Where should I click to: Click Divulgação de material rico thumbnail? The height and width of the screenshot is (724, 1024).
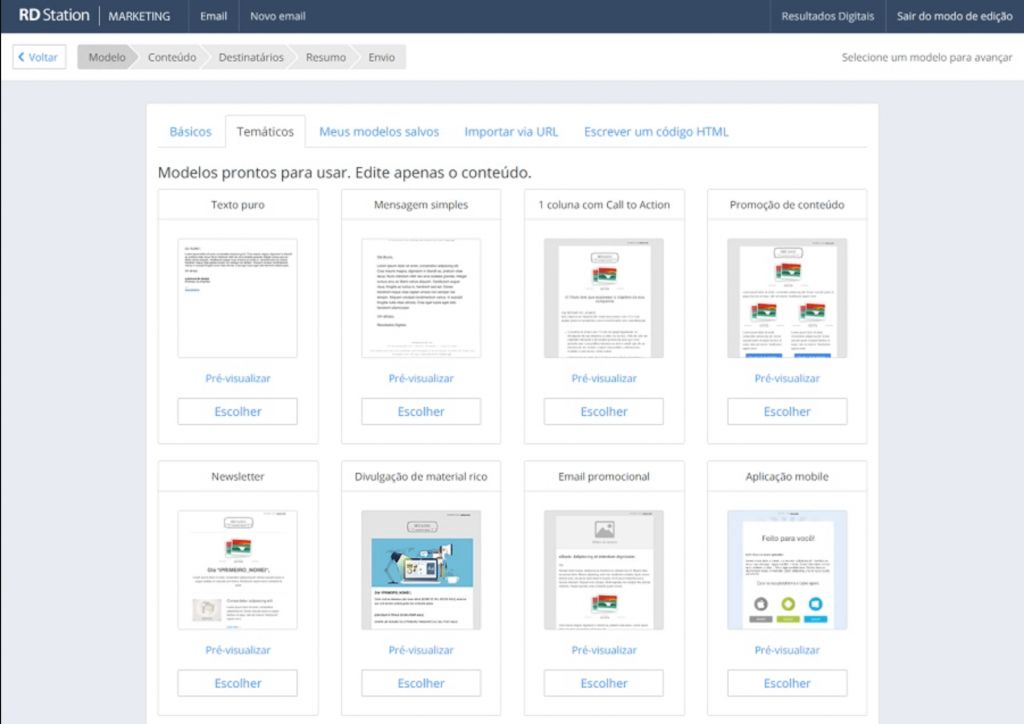(421, 570)
